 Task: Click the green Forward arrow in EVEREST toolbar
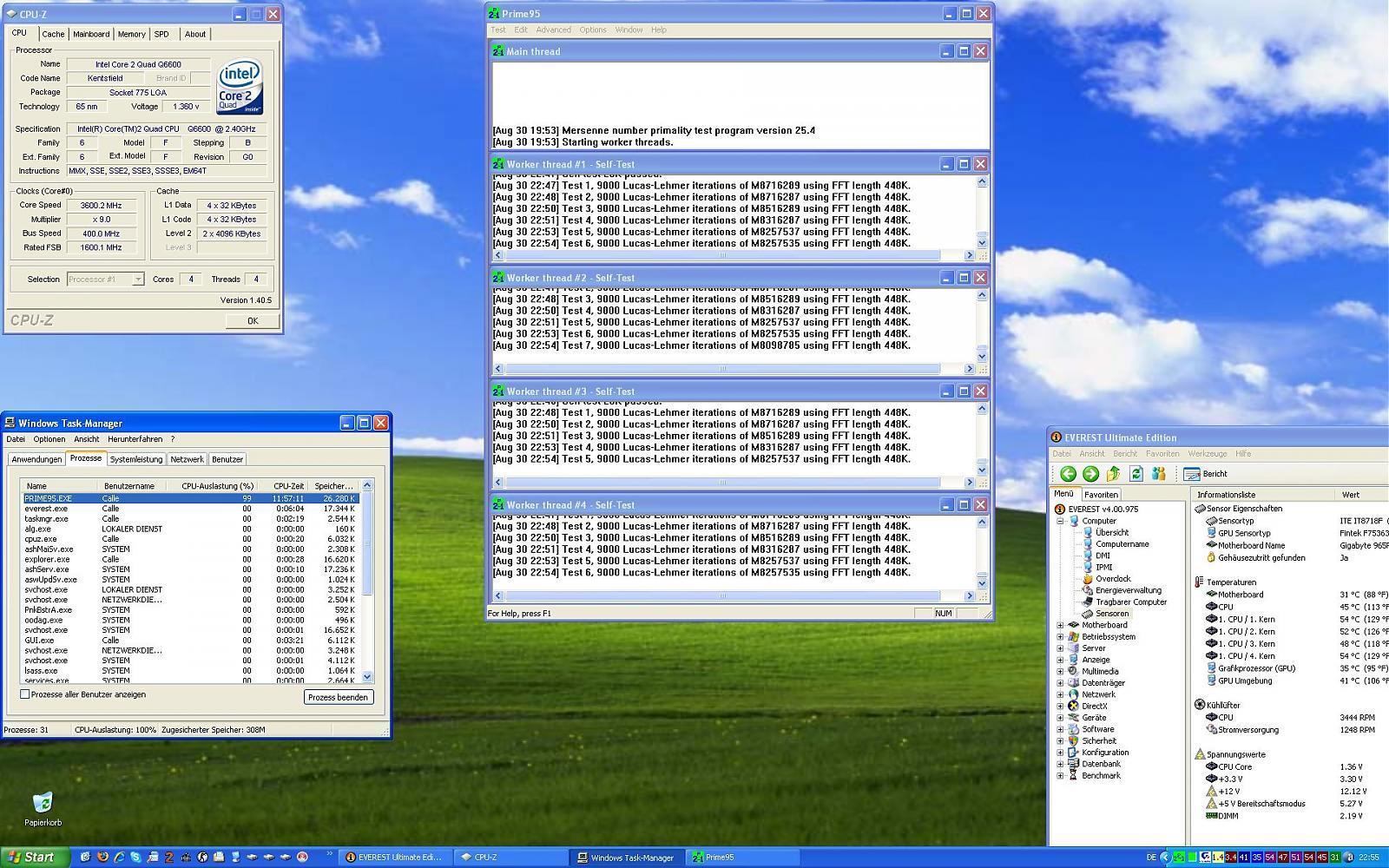pyautogui.click(x=1090, y=474)
